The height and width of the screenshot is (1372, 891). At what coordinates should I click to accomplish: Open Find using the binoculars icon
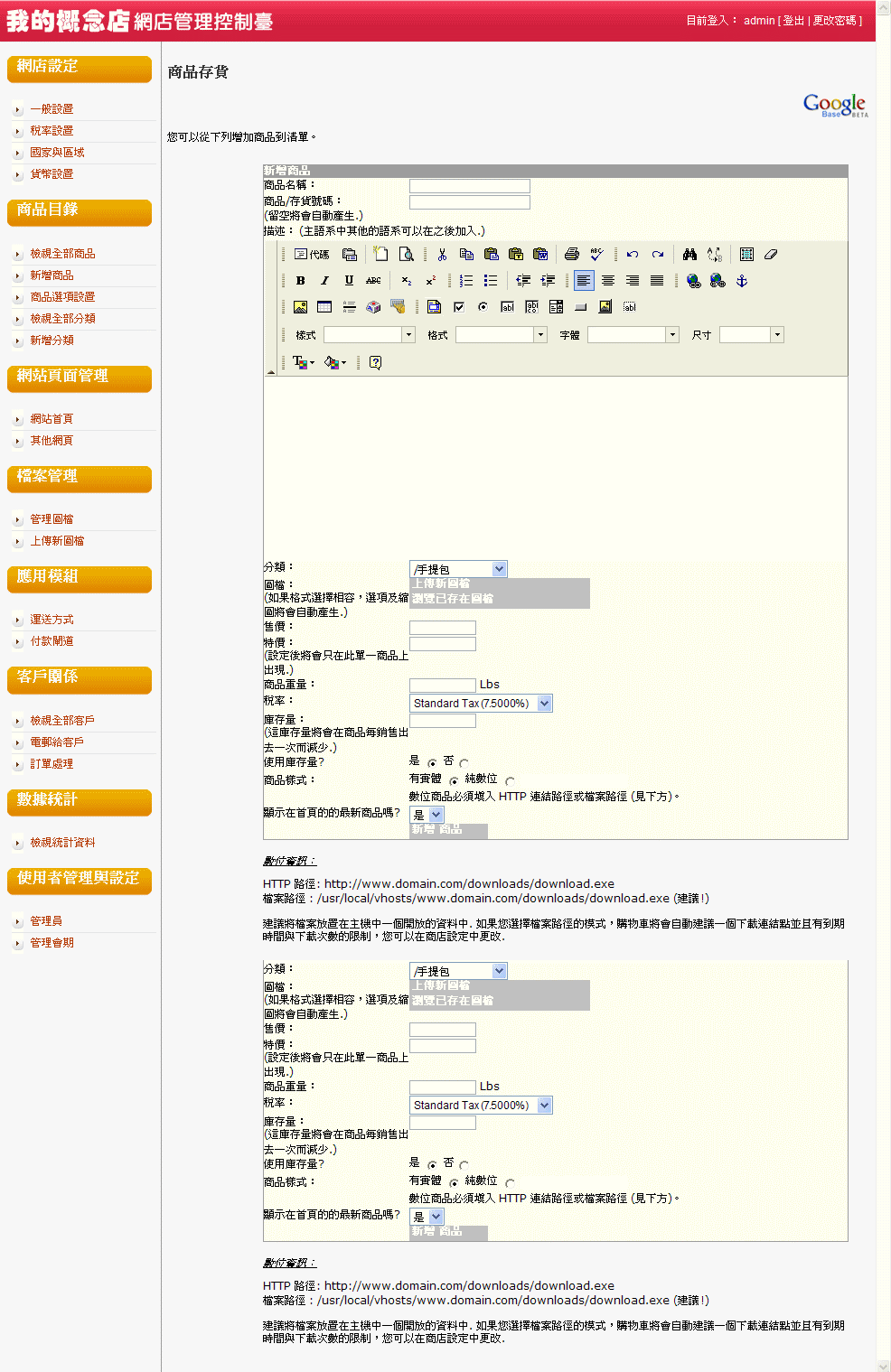[x=689, y=255]
